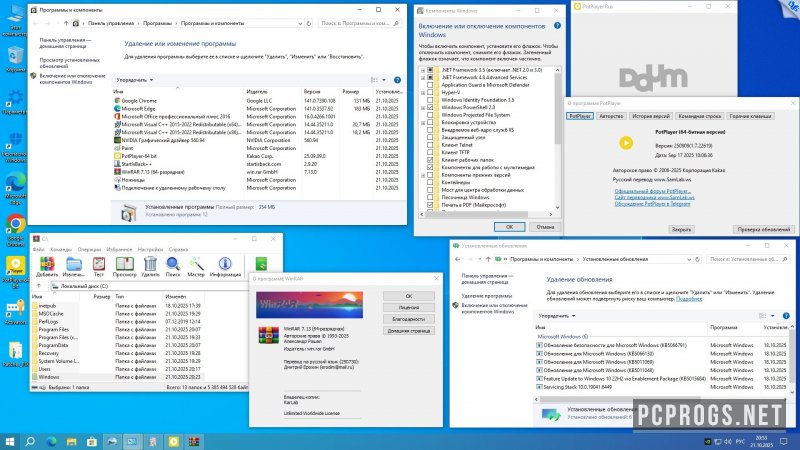Enable the Hyper-V checkbox

[x=430, y=92]
